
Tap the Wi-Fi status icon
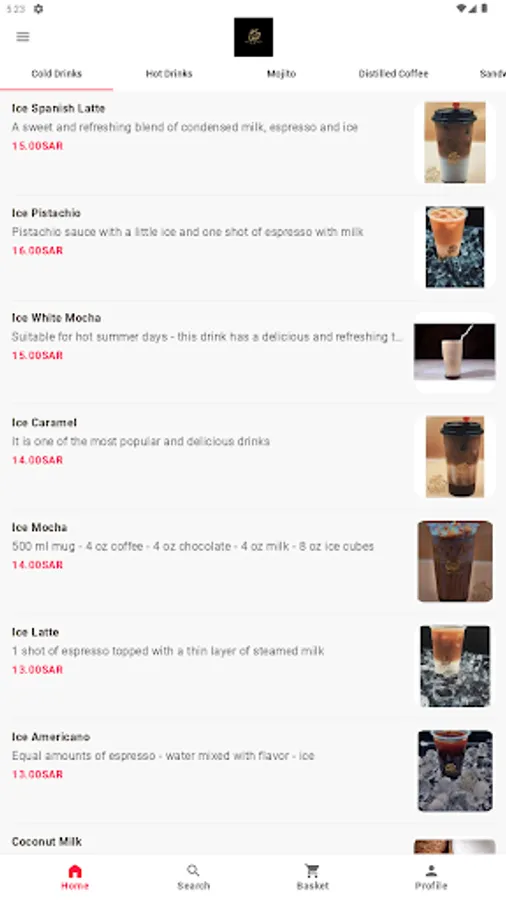click(461, 9)
